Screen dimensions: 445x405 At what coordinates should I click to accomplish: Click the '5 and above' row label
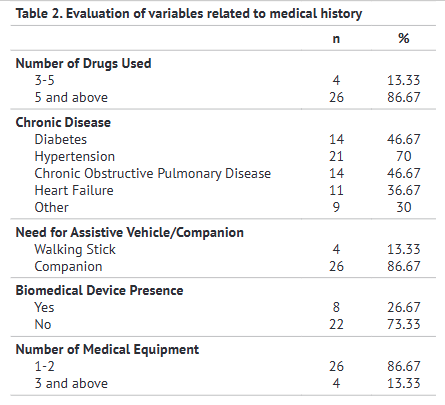pyautogui.click(x=71, y=97)
